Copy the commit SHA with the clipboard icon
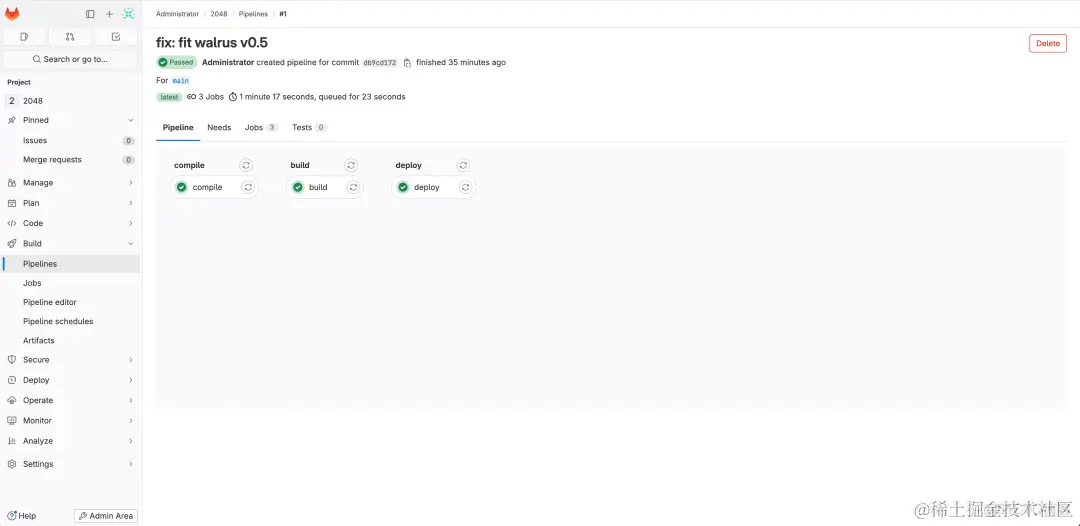1080x526 pixels. pyautogui.click(x=407, y=63)
